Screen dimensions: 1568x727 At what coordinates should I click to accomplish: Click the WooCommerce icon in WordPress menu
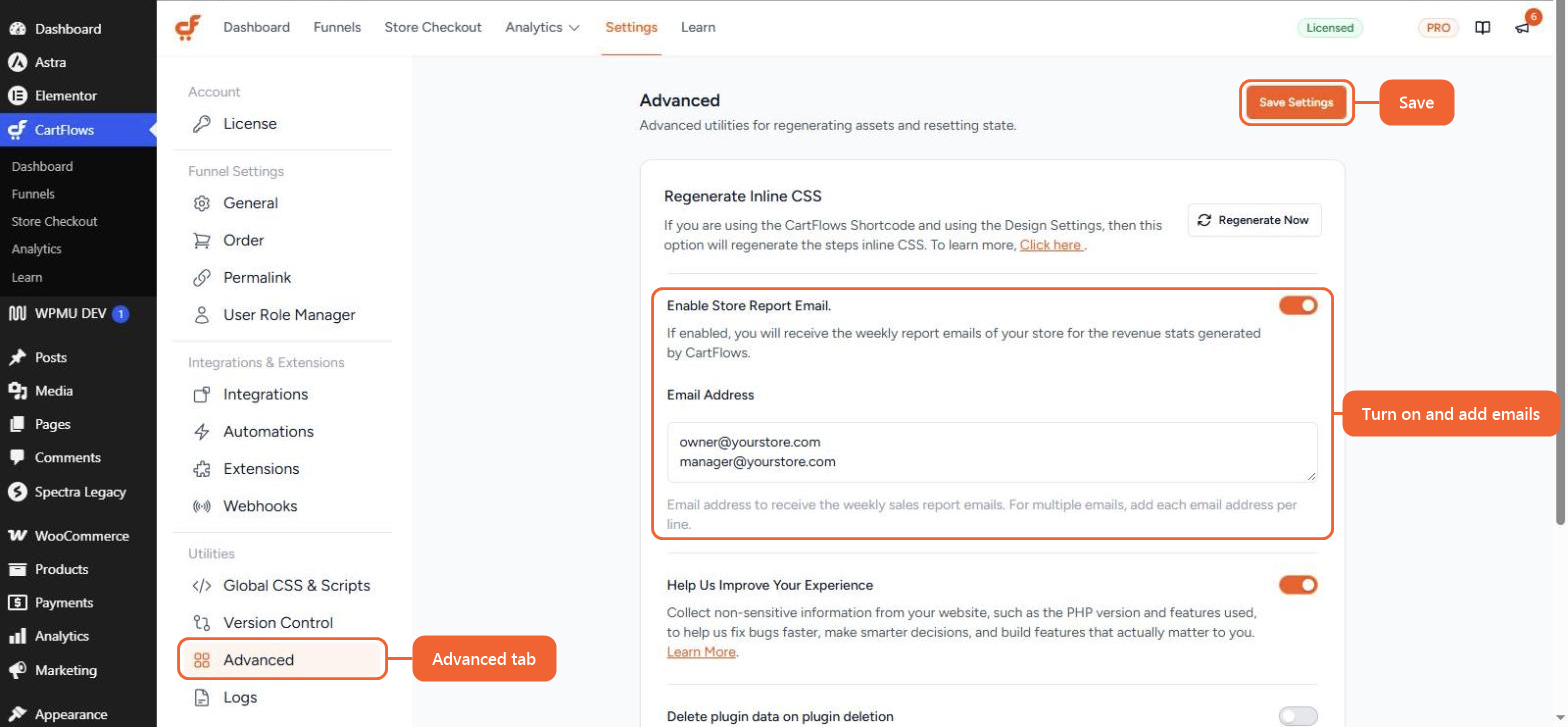point(17,536)
